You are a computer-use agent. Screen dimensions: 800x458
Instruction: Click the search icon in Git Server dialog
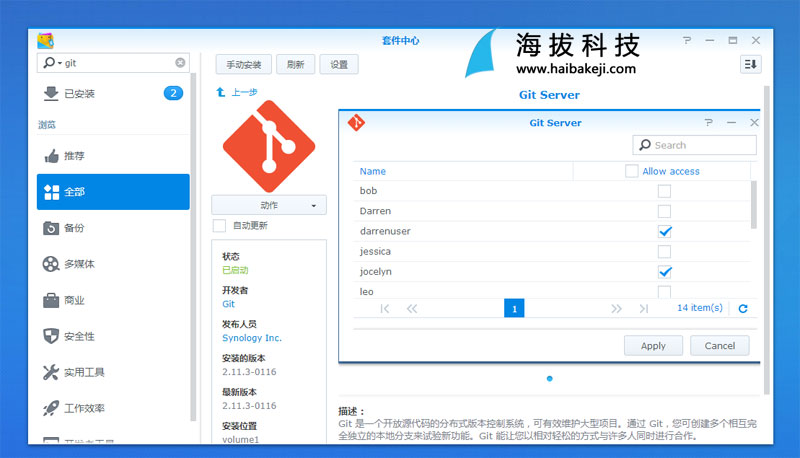click(x=645, y=145)
